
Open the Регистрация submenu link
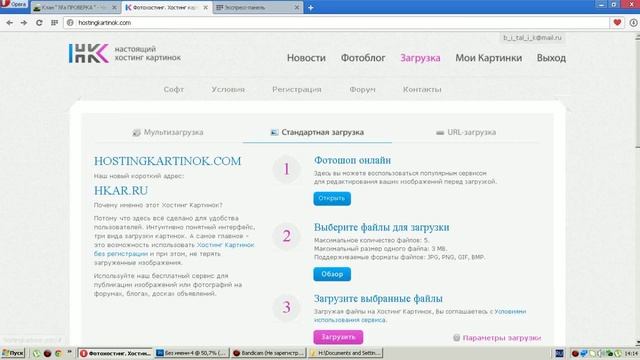[x=297, y=89]
